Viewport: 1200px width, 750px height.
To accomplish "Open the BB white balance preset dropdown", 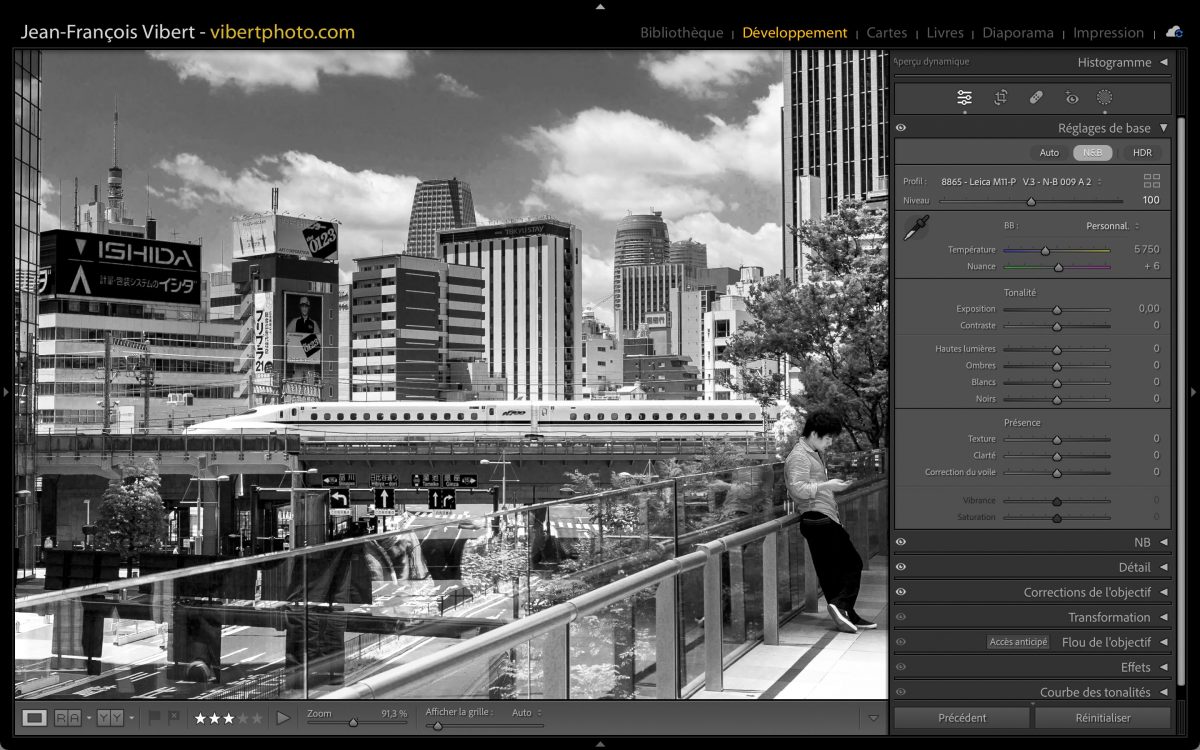I will (1112, 226).
